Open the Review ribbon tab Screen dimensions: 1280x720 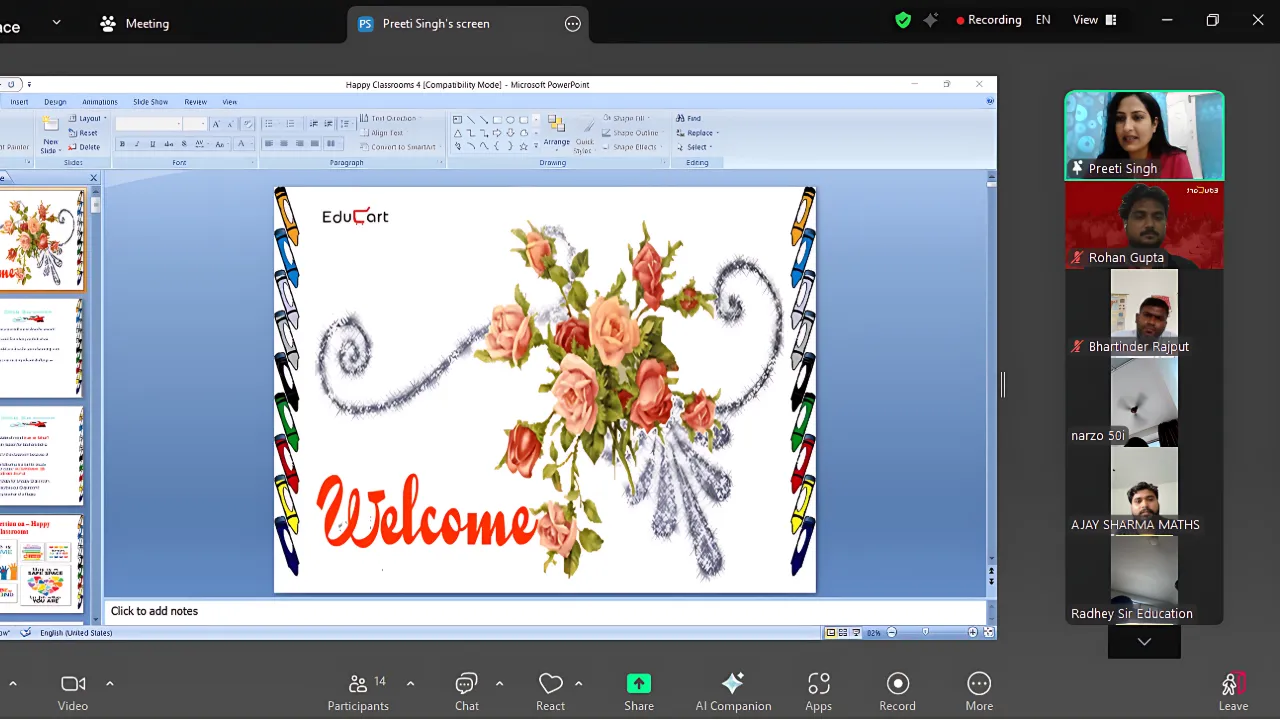(x=196, y=102)
